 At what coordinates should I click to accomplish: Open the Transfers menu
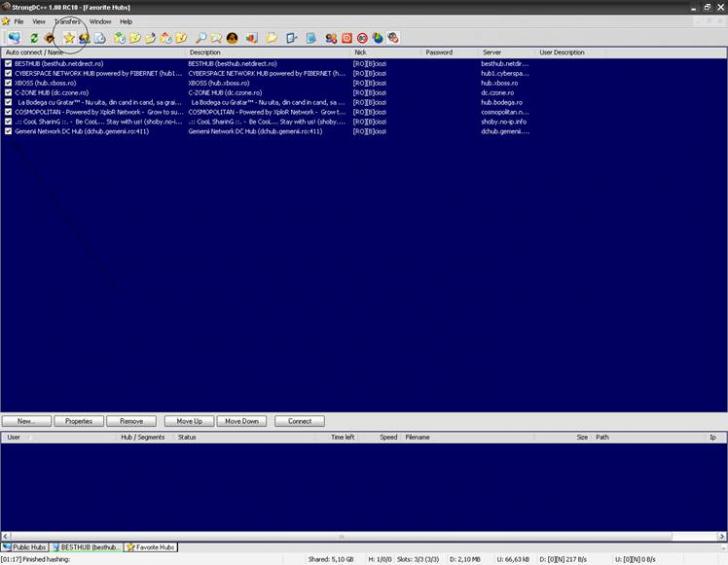tap(68, 21)
